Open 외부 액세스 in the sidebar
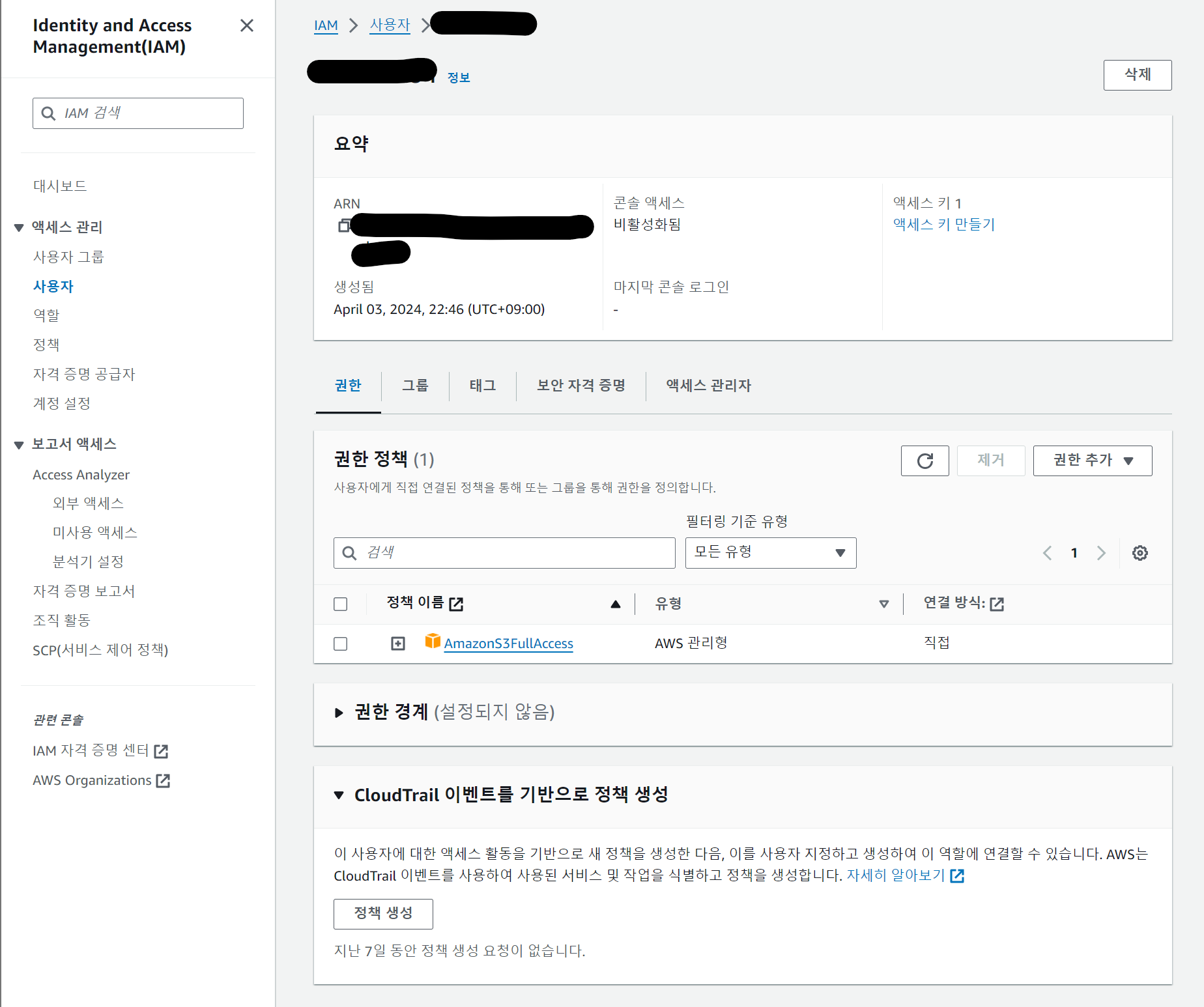This screenshot has height=1007, width=1204. [88, 503]
